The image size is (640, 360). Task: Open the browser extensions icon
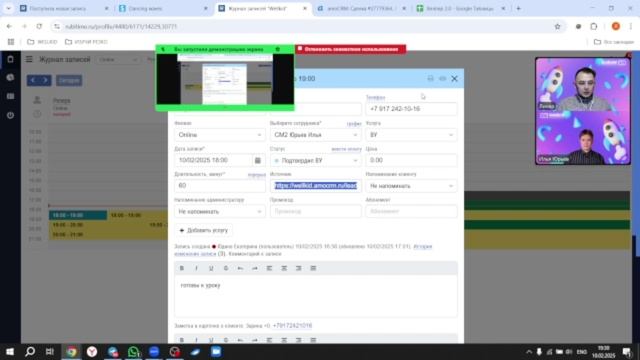point(594,27)
